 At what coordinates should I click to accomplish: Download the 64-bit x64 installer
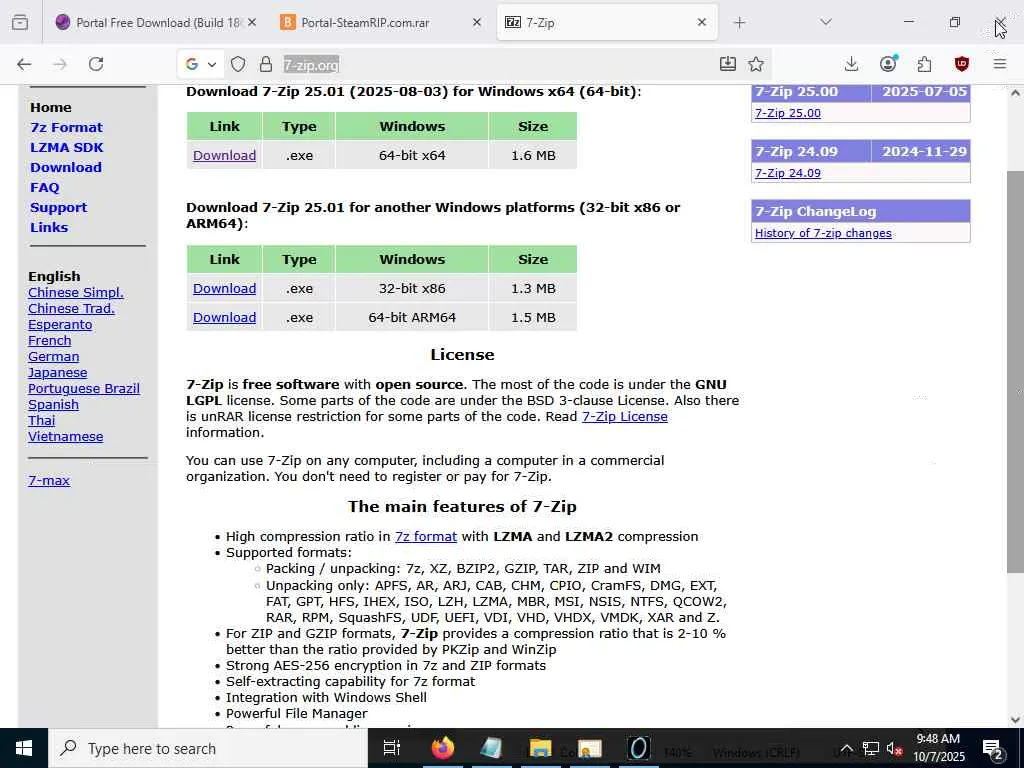tap(224, 155)
